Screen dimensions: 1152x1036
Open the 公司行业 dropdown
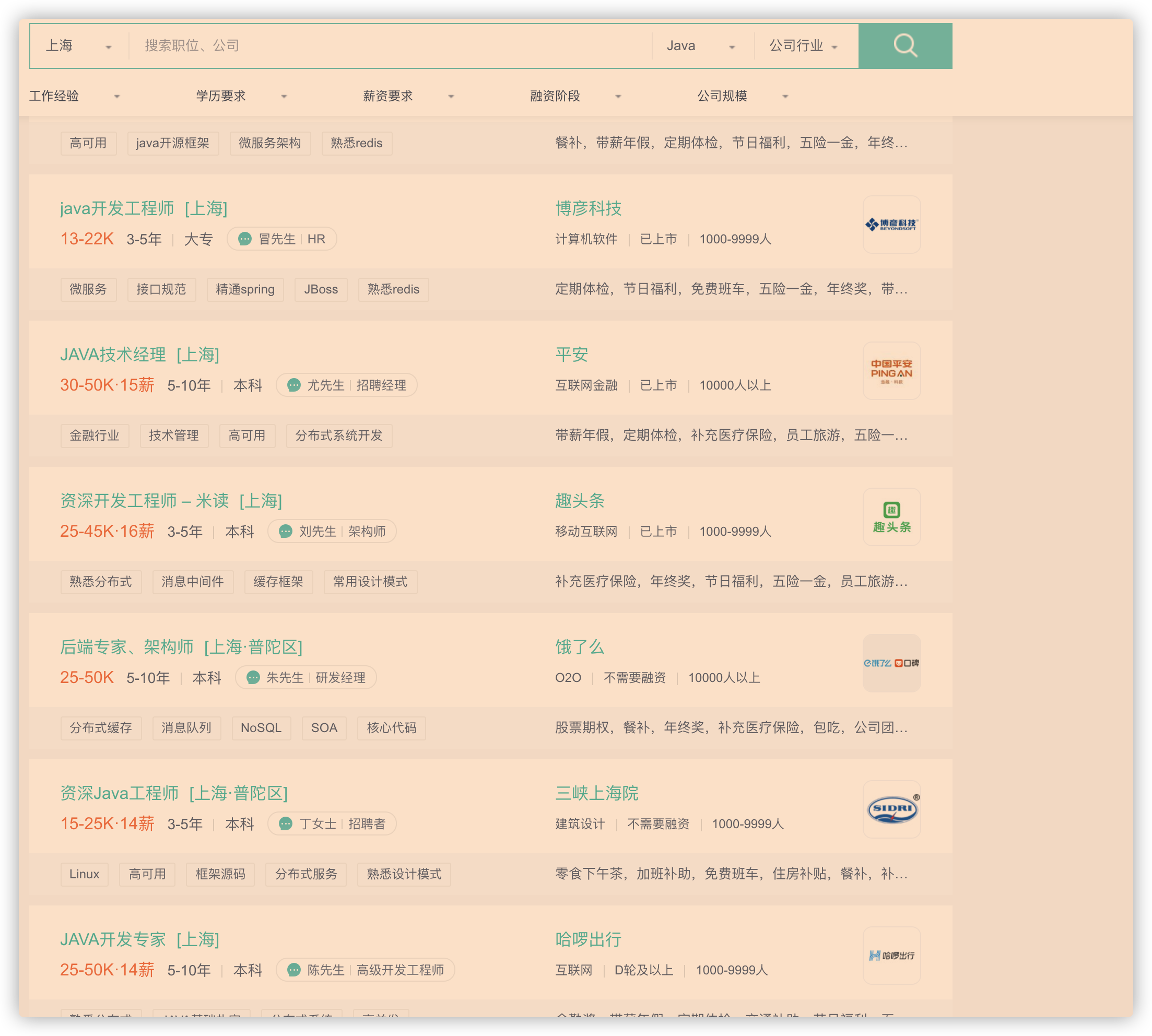click(x=804, y=45)
